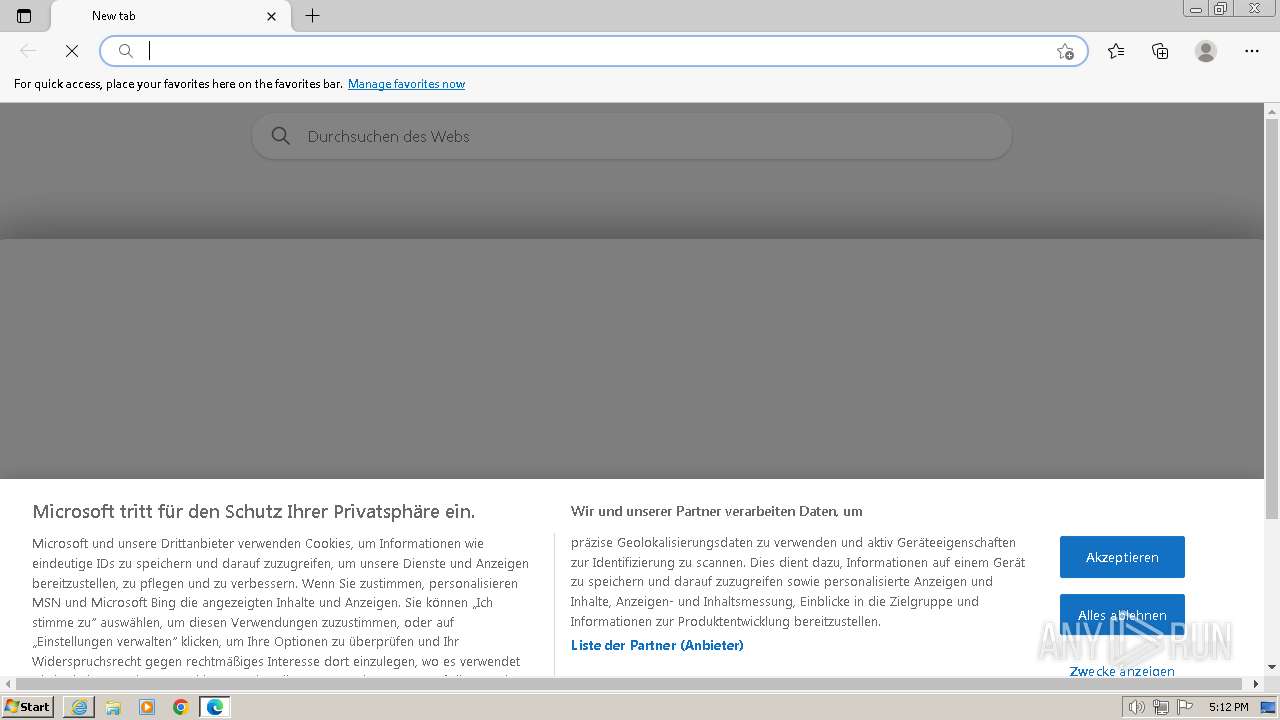Select Microsoft Edge taskbar icon
This screenshot has height=720, width=1280.
pyautogui.click(x=215, y=707)
